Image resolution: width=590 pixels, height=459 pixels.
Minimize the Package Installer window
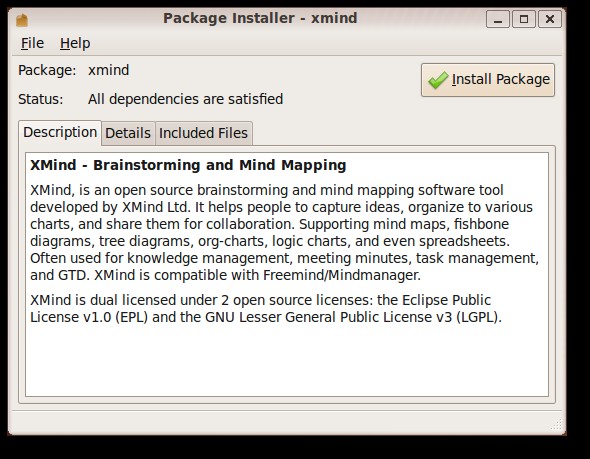click(x=498, y=19)
